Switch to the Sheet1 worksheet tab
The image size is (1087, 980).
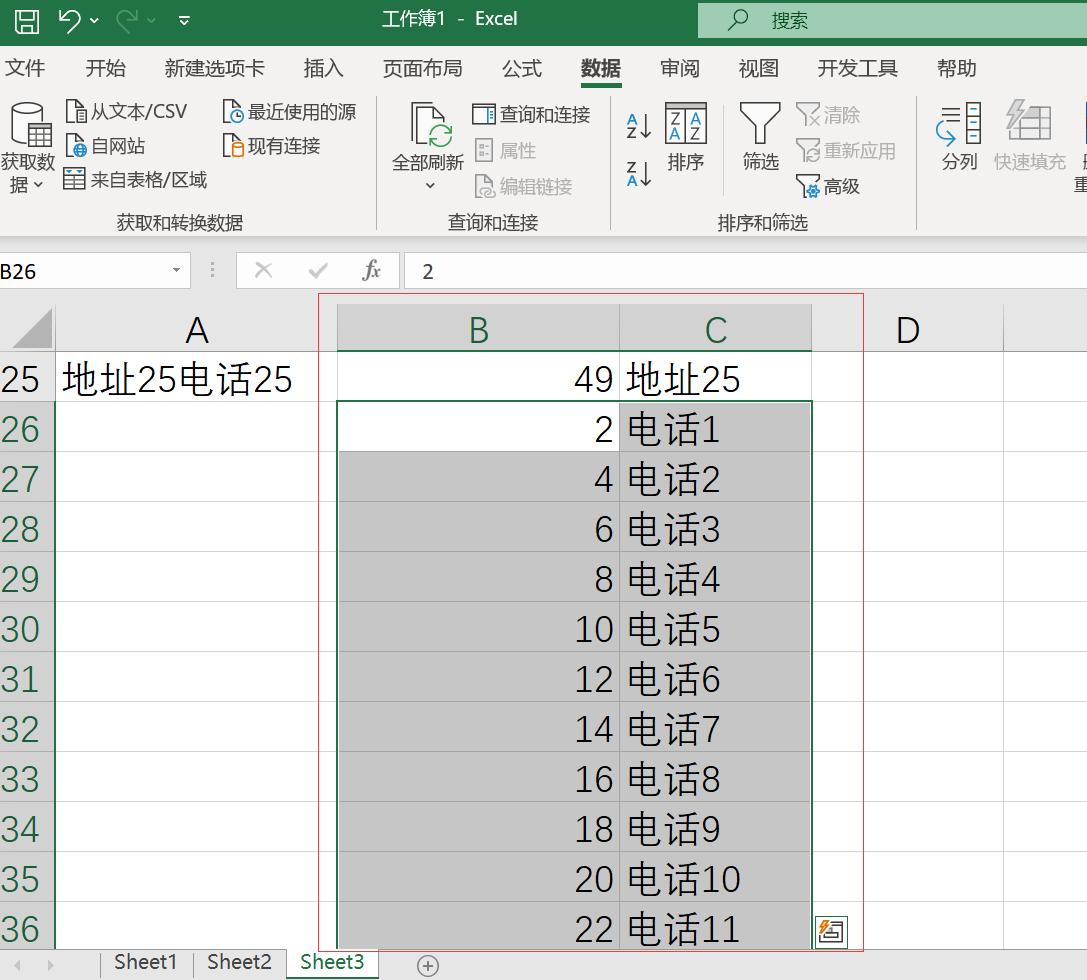145,961
